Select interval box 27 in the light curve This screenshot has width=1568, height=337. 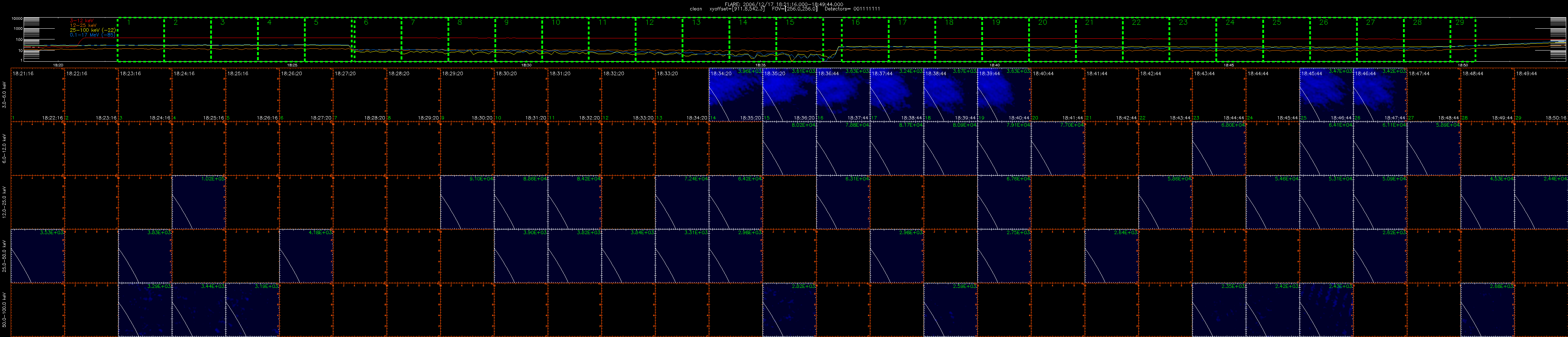click(1380, 39)
